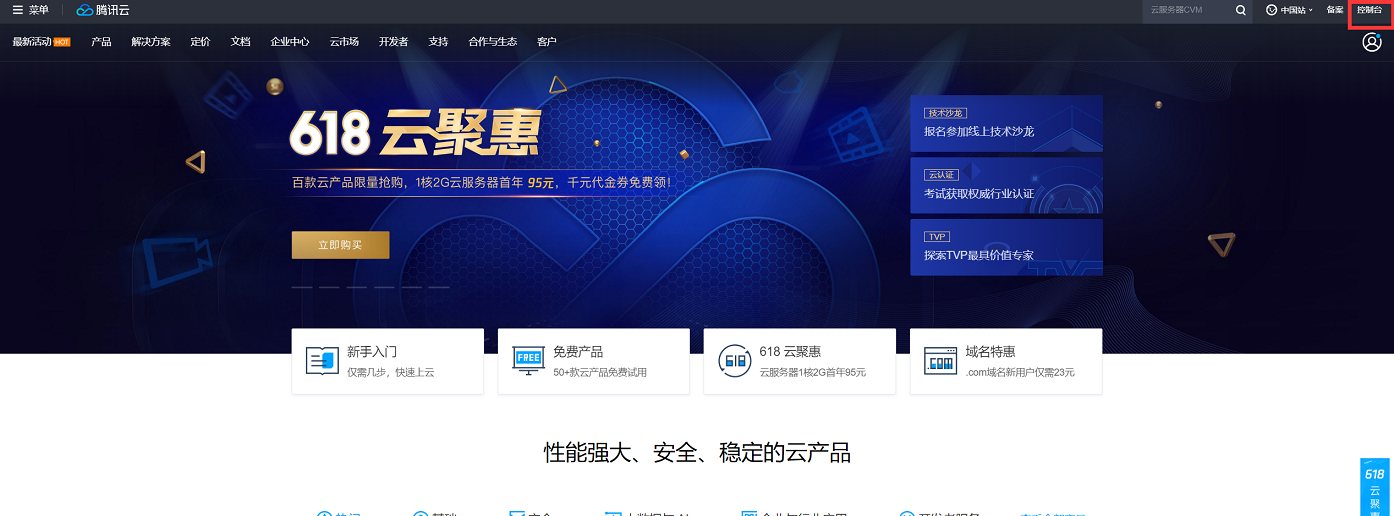Click the .com icon on 域名特惠 card
The height and width of the screenshot is (516, 1394).
940,361
